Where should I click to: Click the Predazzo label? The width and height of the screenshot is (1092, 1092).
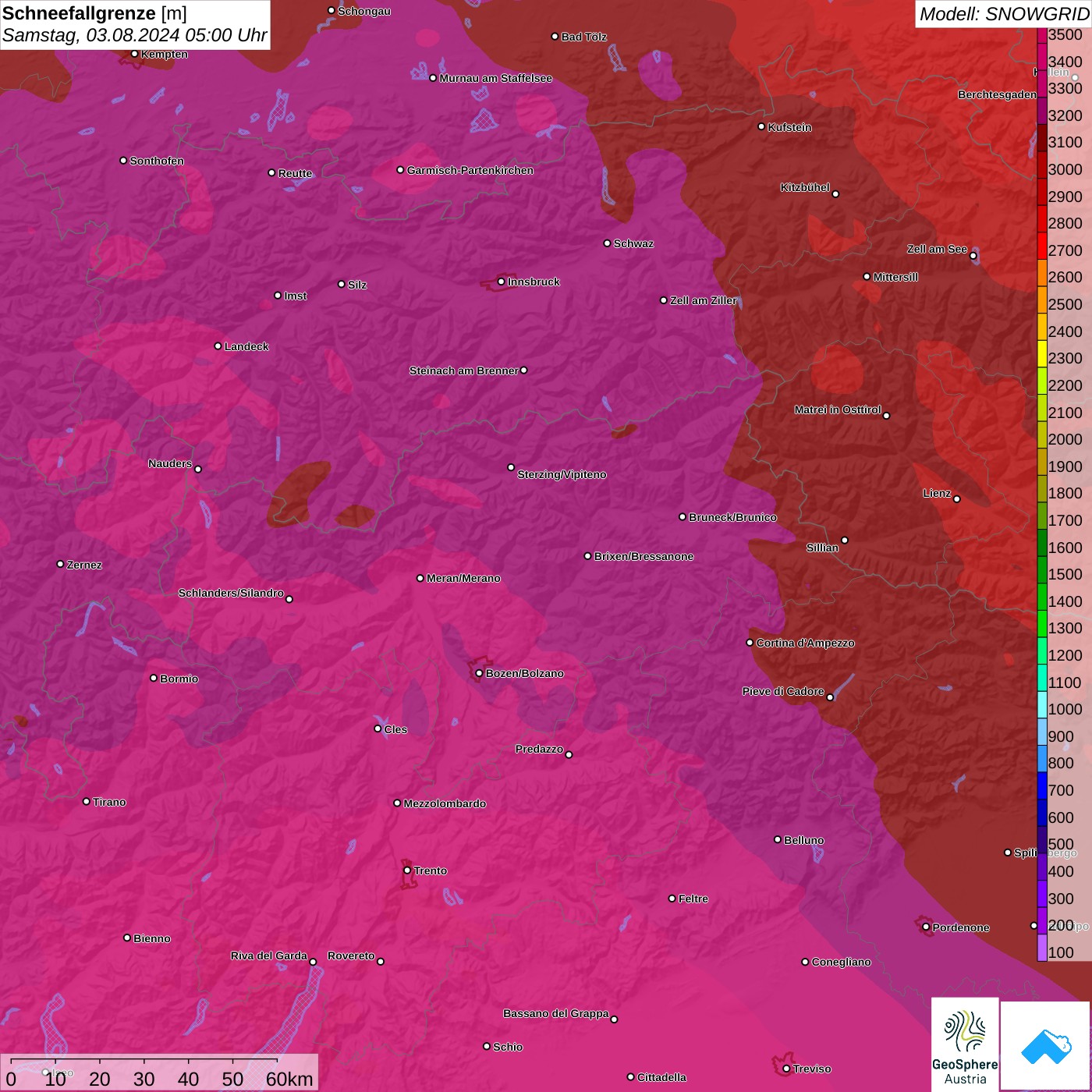[x=539, y=749]
